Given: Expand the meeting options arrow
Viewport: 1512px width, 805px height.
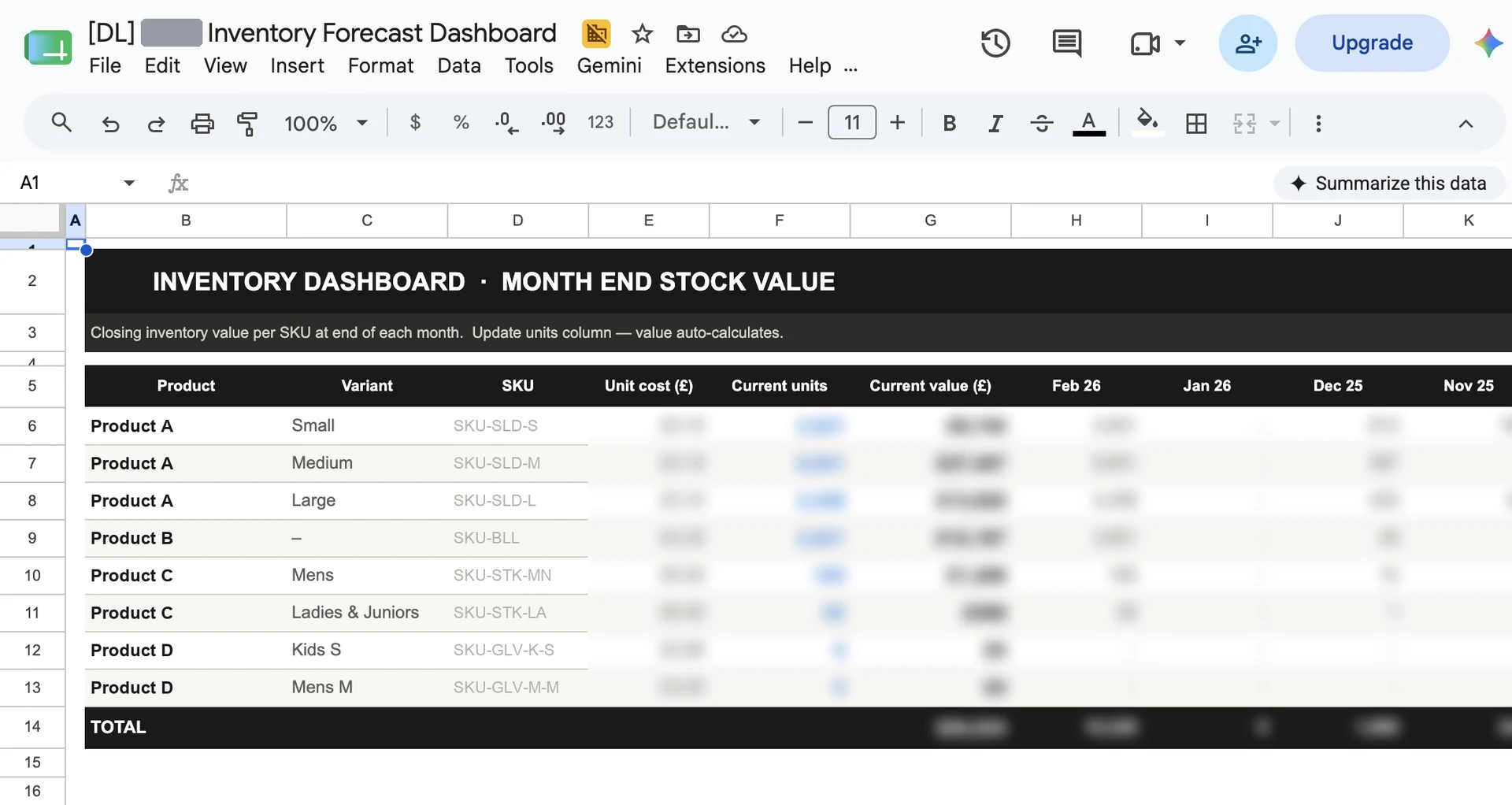Looking at the screenshot, I should (1180, 43).
